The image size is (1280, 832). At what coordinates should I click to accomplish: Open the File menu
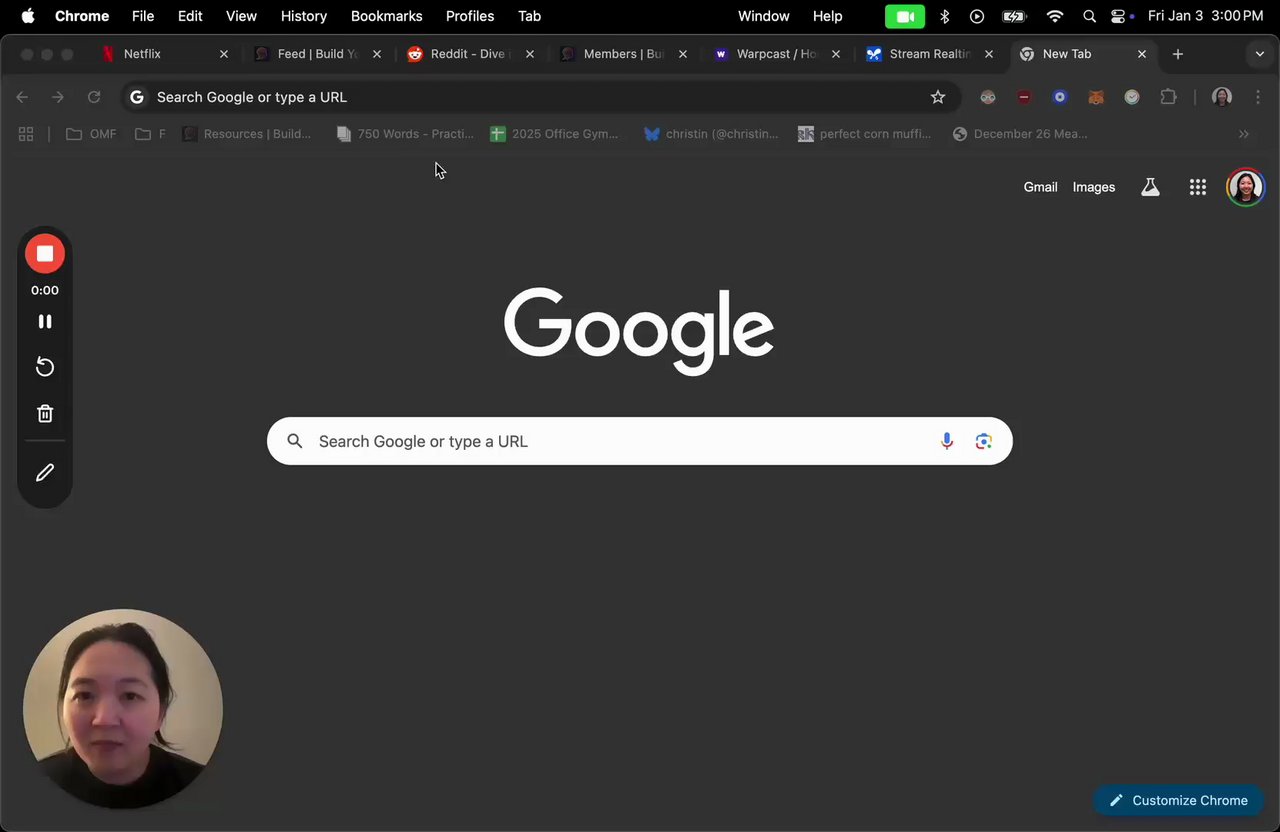click(143, 16)
